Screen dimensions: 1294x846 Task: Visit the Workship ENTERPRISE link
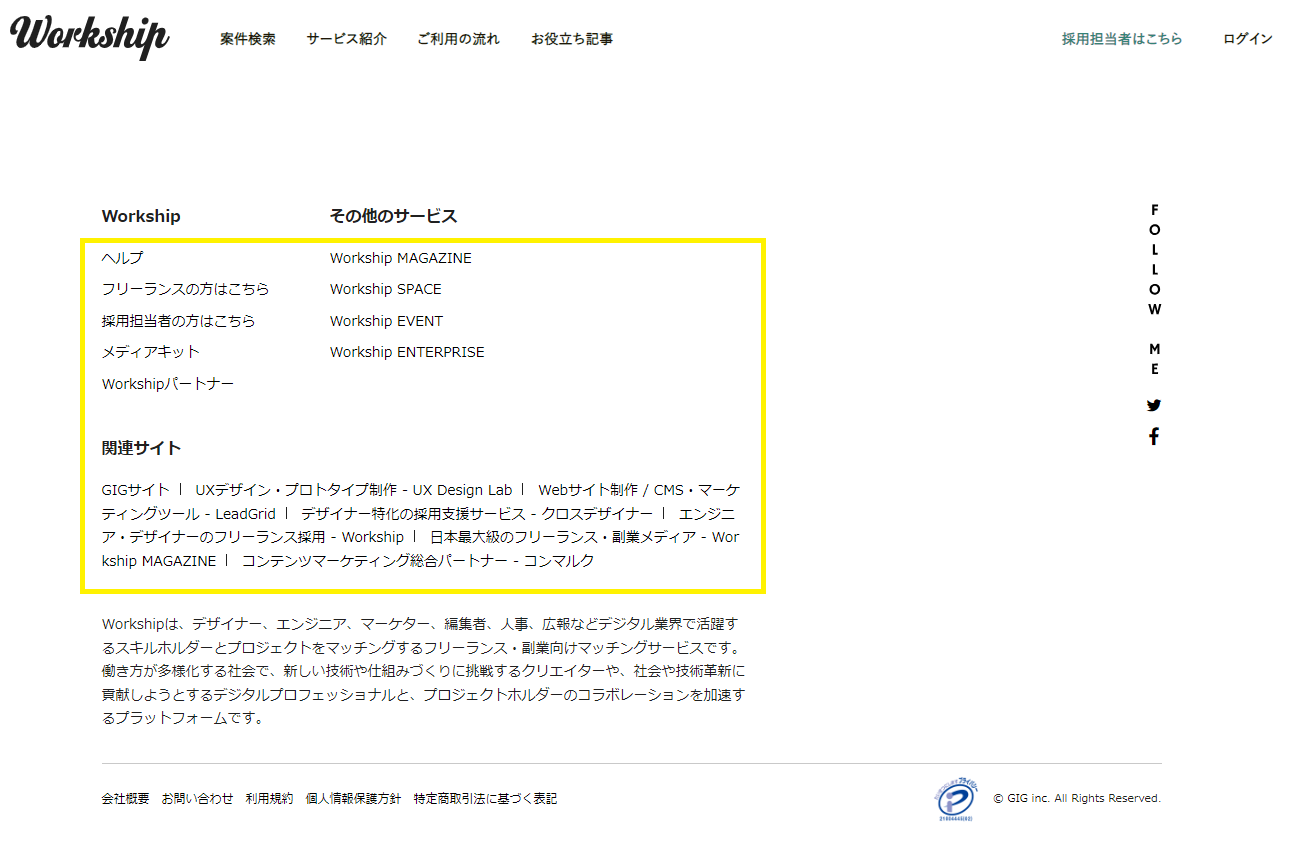click(407, 352)
